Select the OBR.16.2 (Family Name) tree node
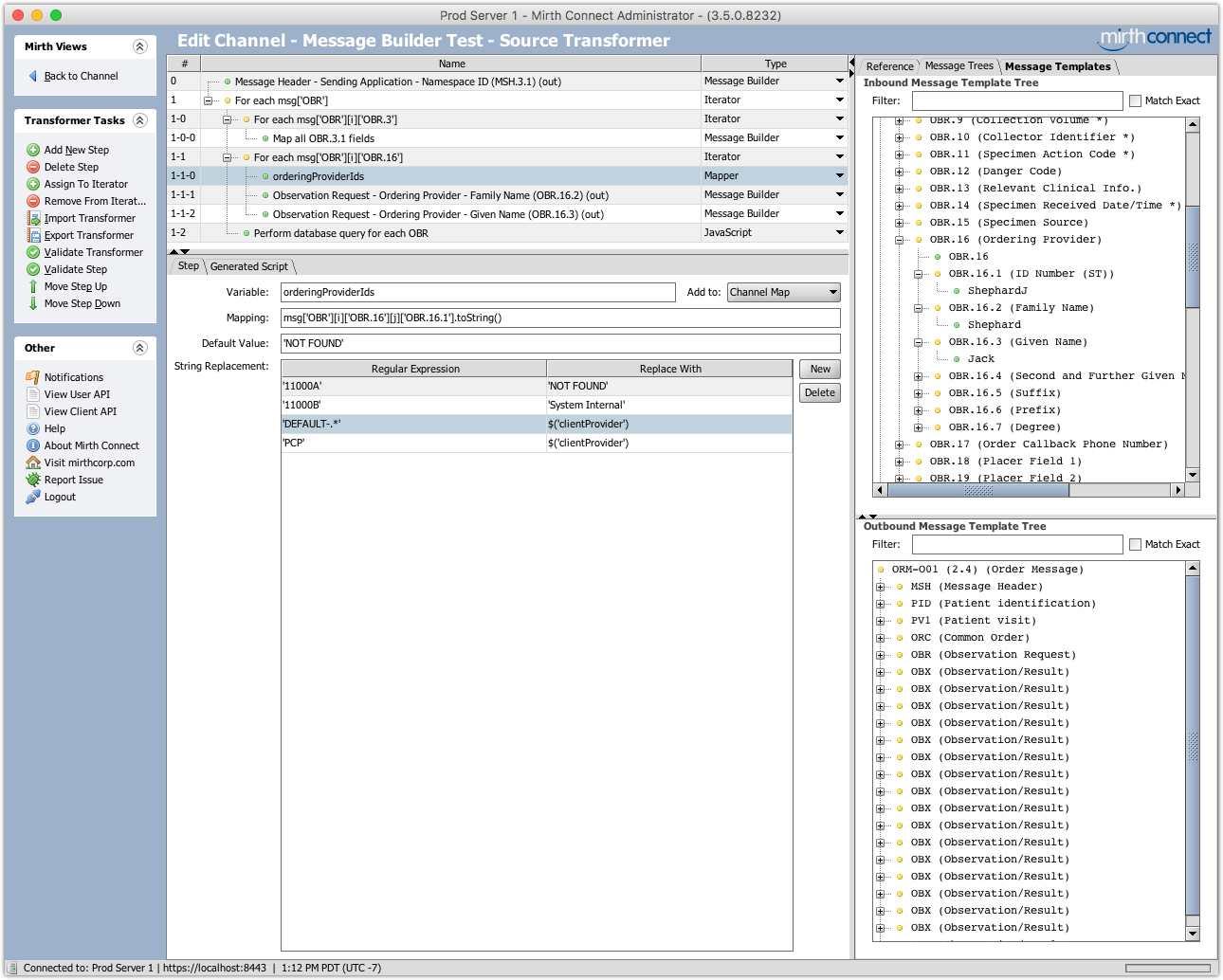1223x980 pixels. (x=1021, y=308)
